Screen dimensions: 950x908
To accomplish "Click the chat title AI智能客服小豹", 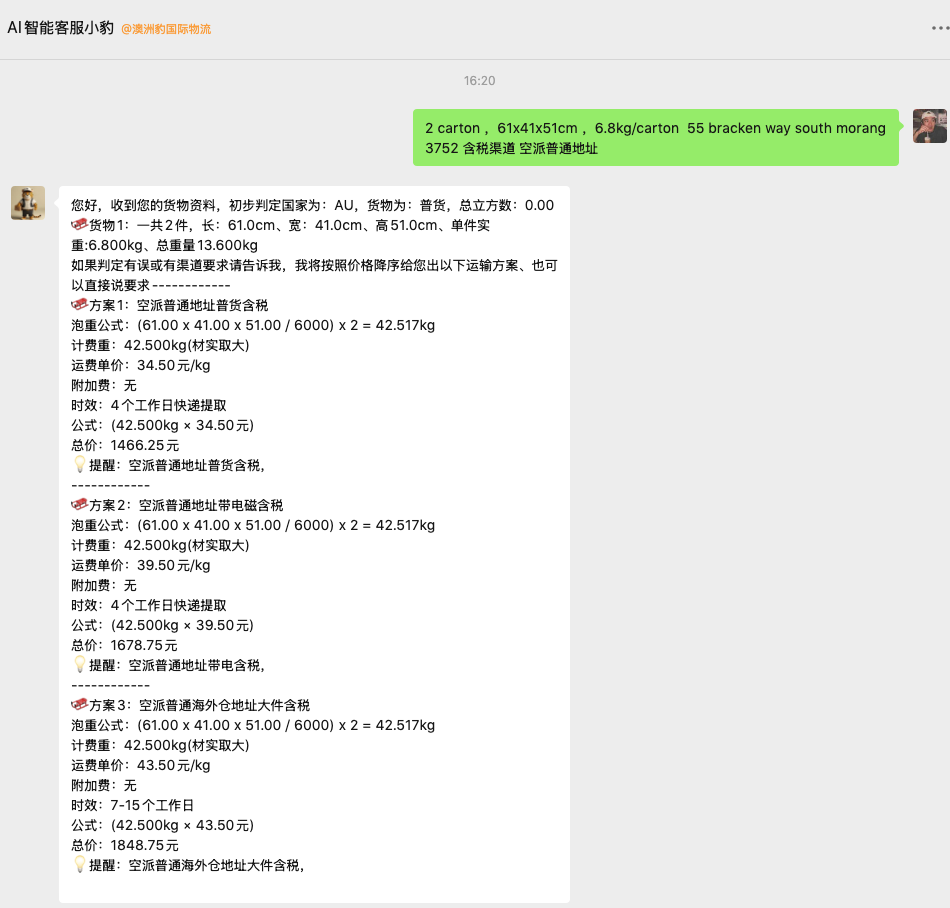I will (60, 28).
